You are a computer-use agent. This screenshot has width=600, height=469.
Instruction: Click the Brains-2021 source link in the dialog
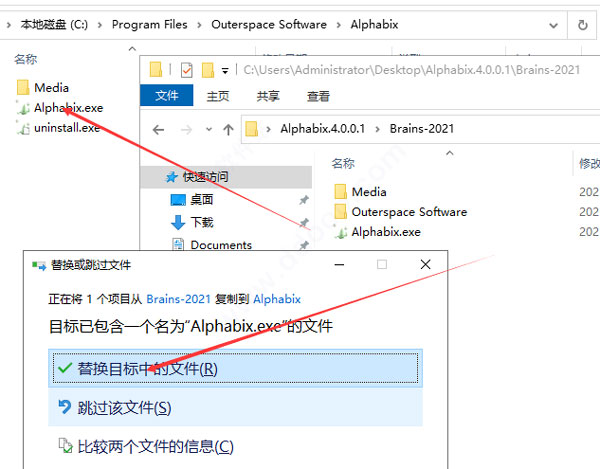click(x=179, y=299)
